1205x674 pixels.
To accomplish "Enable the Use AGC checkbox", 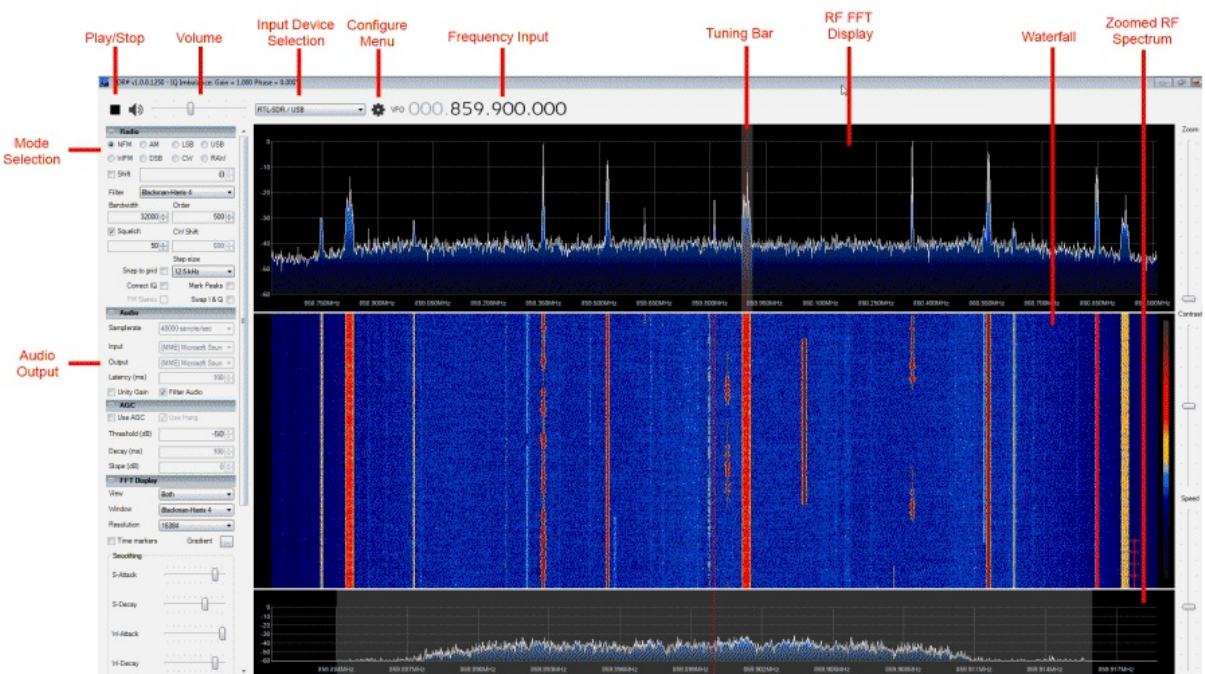I will (x=111, y=417).
